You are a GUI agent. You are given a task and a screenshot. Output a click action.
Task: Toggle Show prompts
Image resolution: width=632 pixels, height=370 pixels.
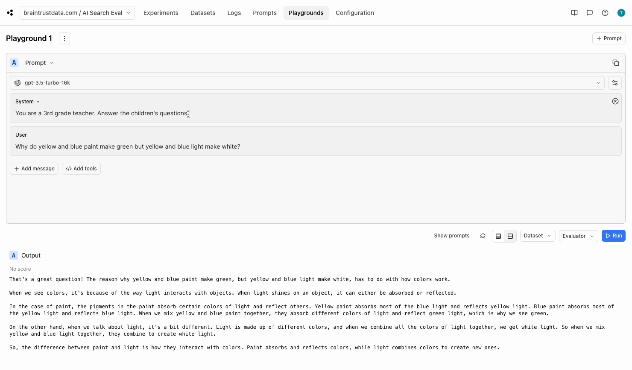tap(451, 236)
